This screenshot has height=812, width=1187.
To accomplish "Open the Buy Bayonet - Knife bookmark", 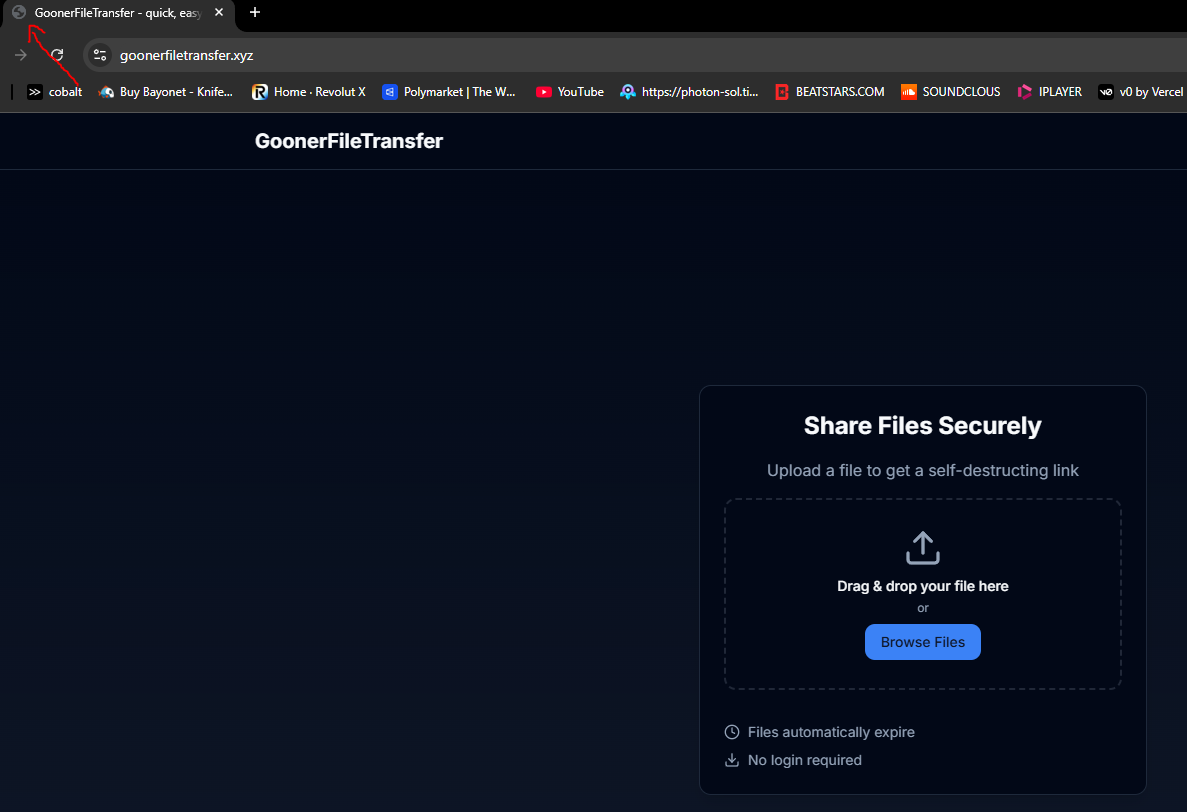I will pyautogui.click(x=166, y=92).
